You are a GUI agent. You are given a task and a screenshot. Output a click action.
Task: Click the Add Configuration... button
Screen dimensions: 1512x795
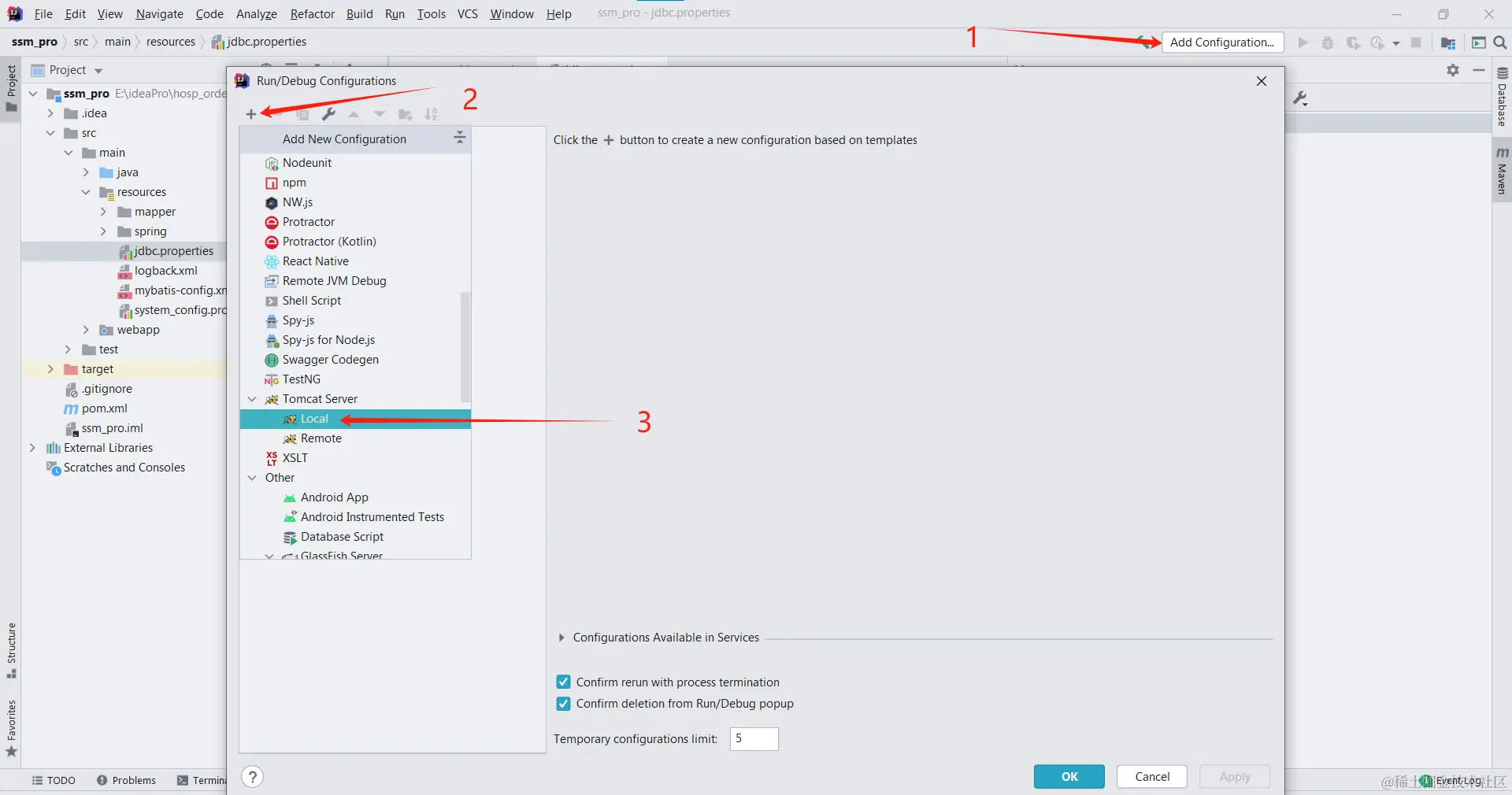pos(1222,43)
